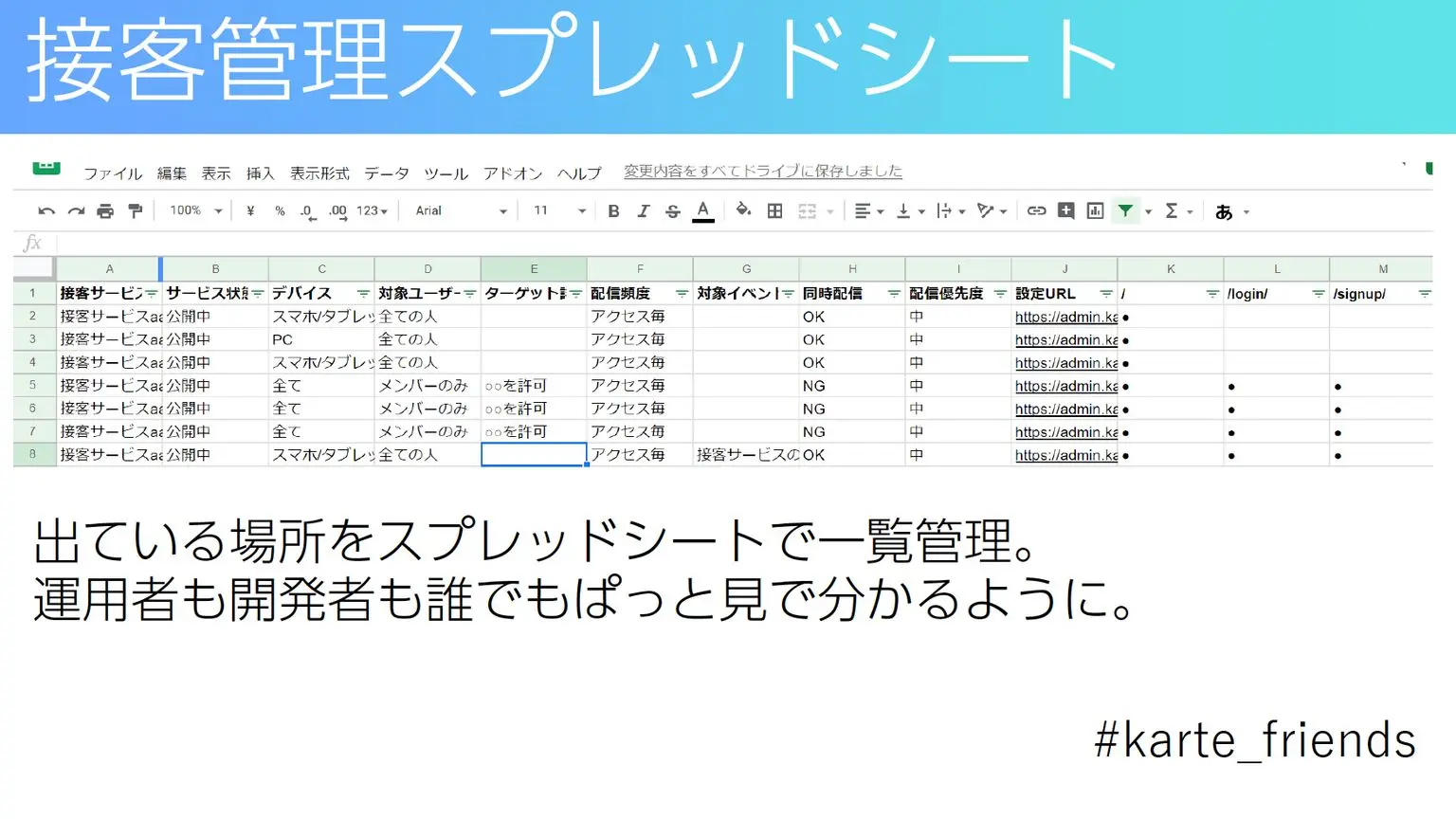Viewport: 1456px width, 819px height.
Task: Open filter for /login/ column
Action: (x=1319, y=294)
